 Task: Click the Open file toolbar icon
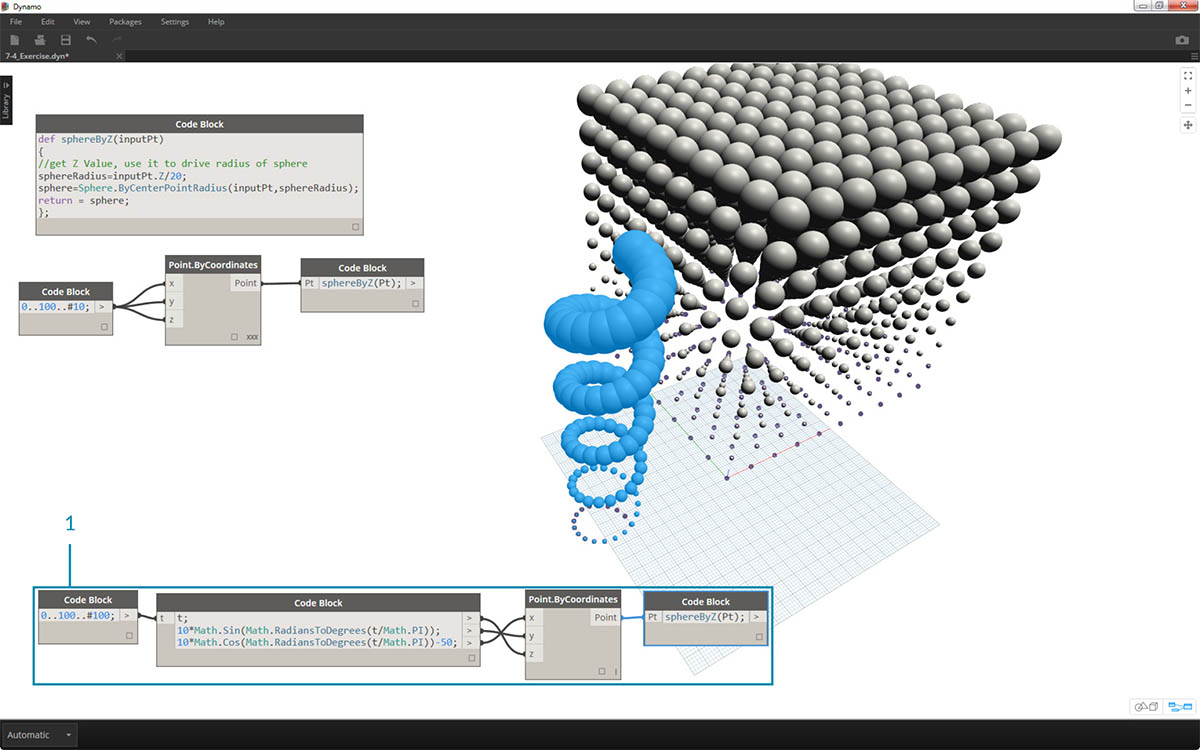tap(40, 40)
